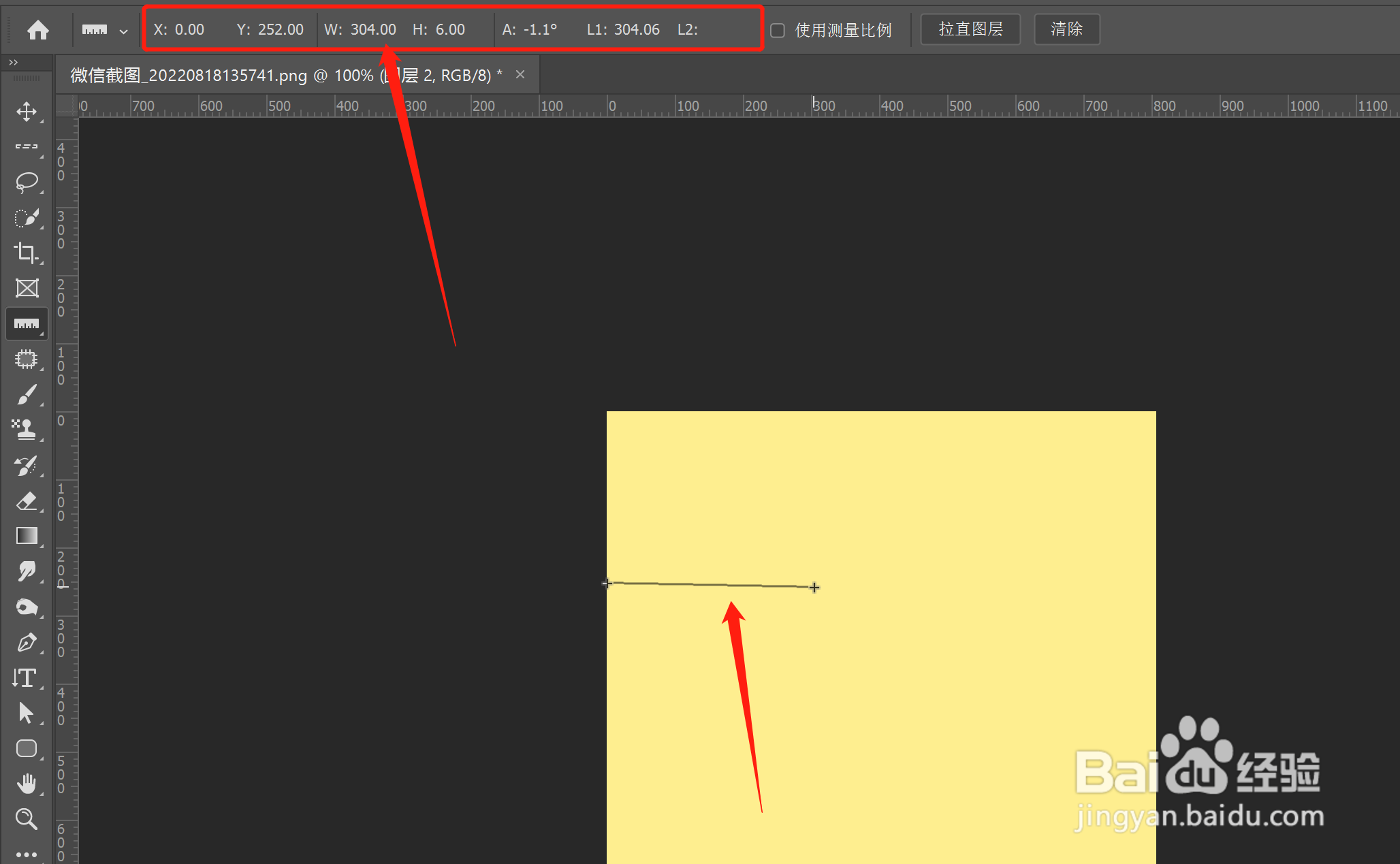Select the Frame tool

point(27,289)
